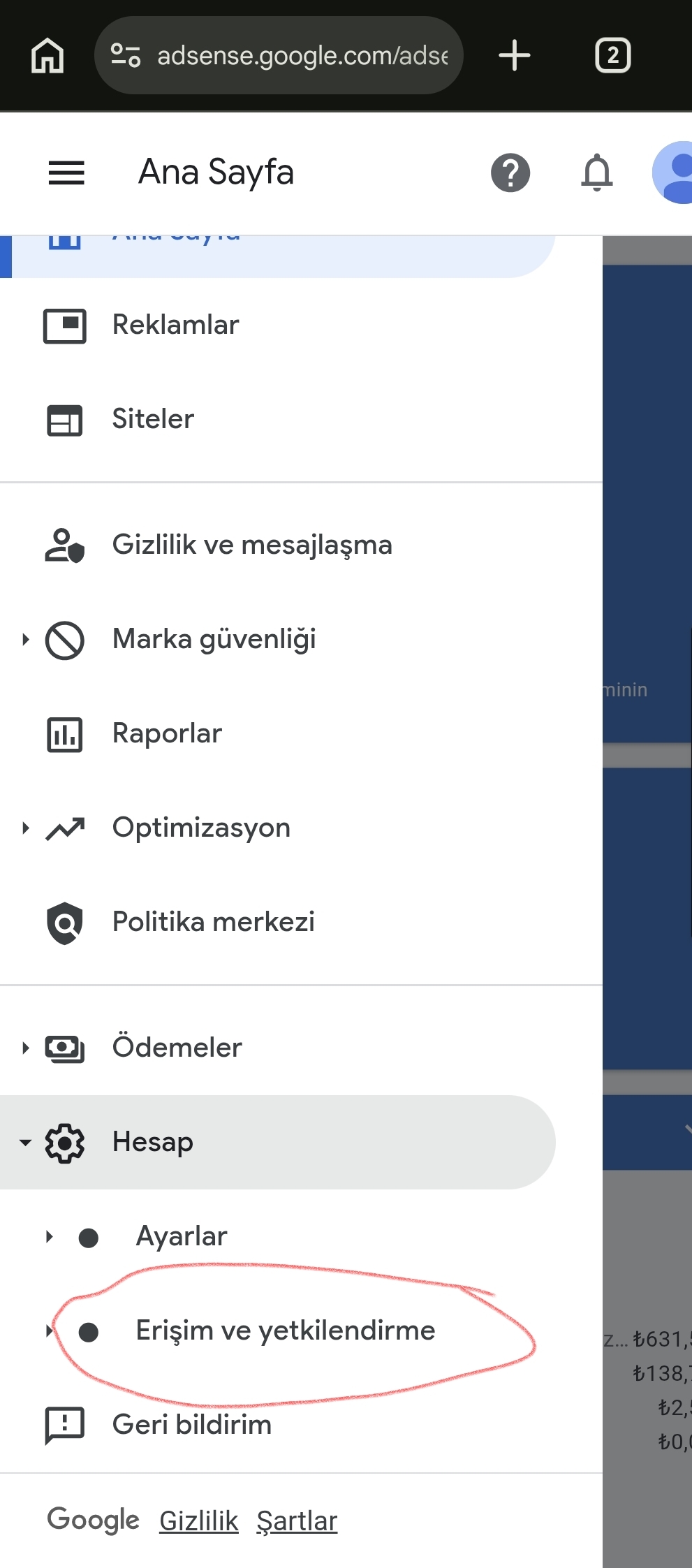Tap the site settings icon in address bar
Image resolution: width=692 pixels, height=1568 pixels.
126,55
